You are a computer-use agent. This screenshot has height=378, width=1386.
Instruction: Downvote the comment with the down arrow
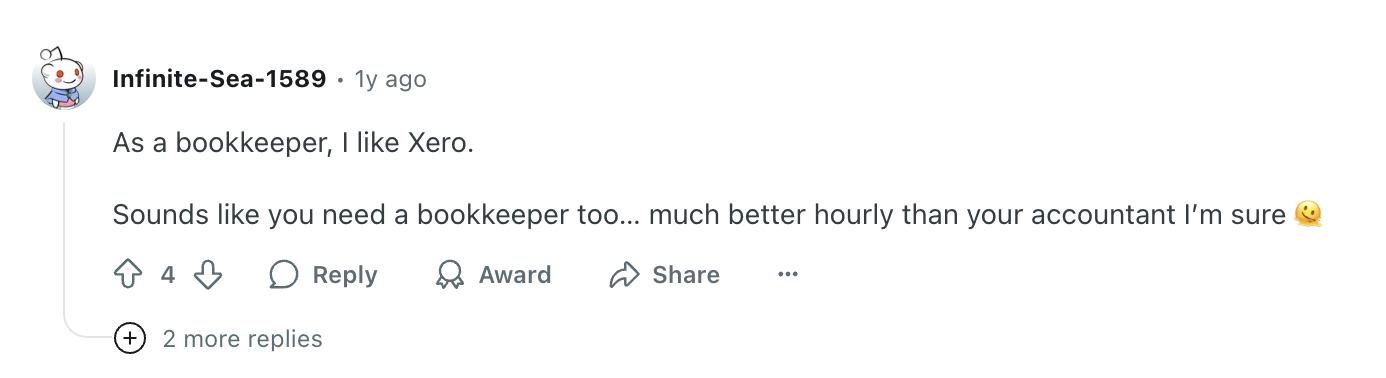(x=207, y=275)
